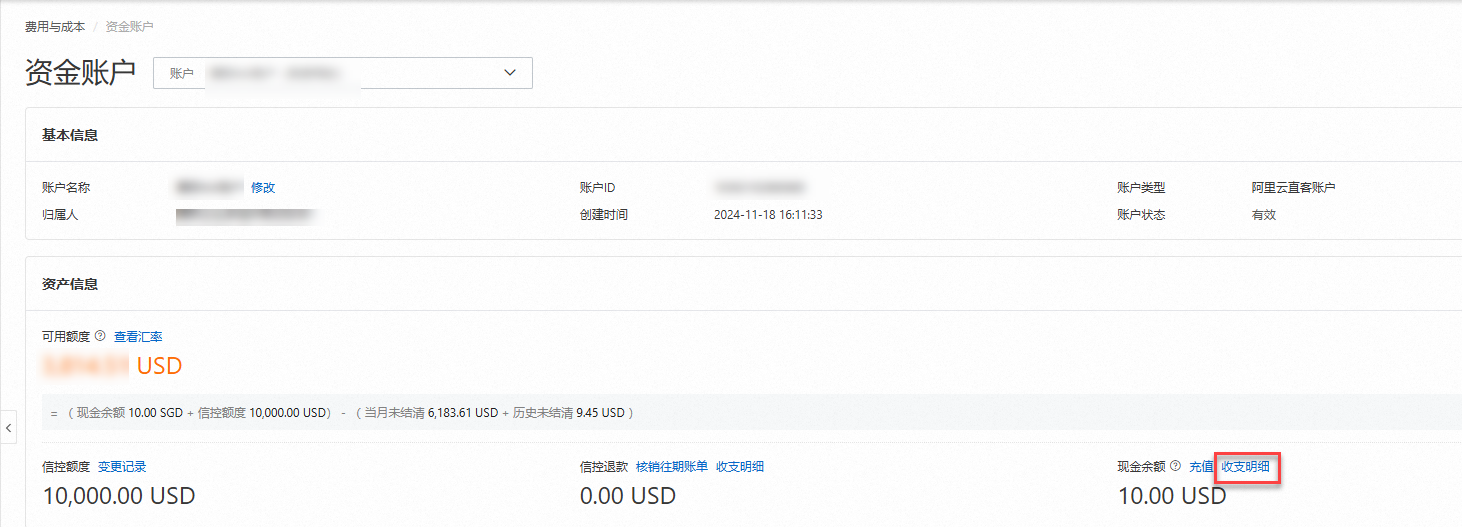1462x527 pixels.
Task: Open 变更记录 for 信控额度
Action: 122,467
